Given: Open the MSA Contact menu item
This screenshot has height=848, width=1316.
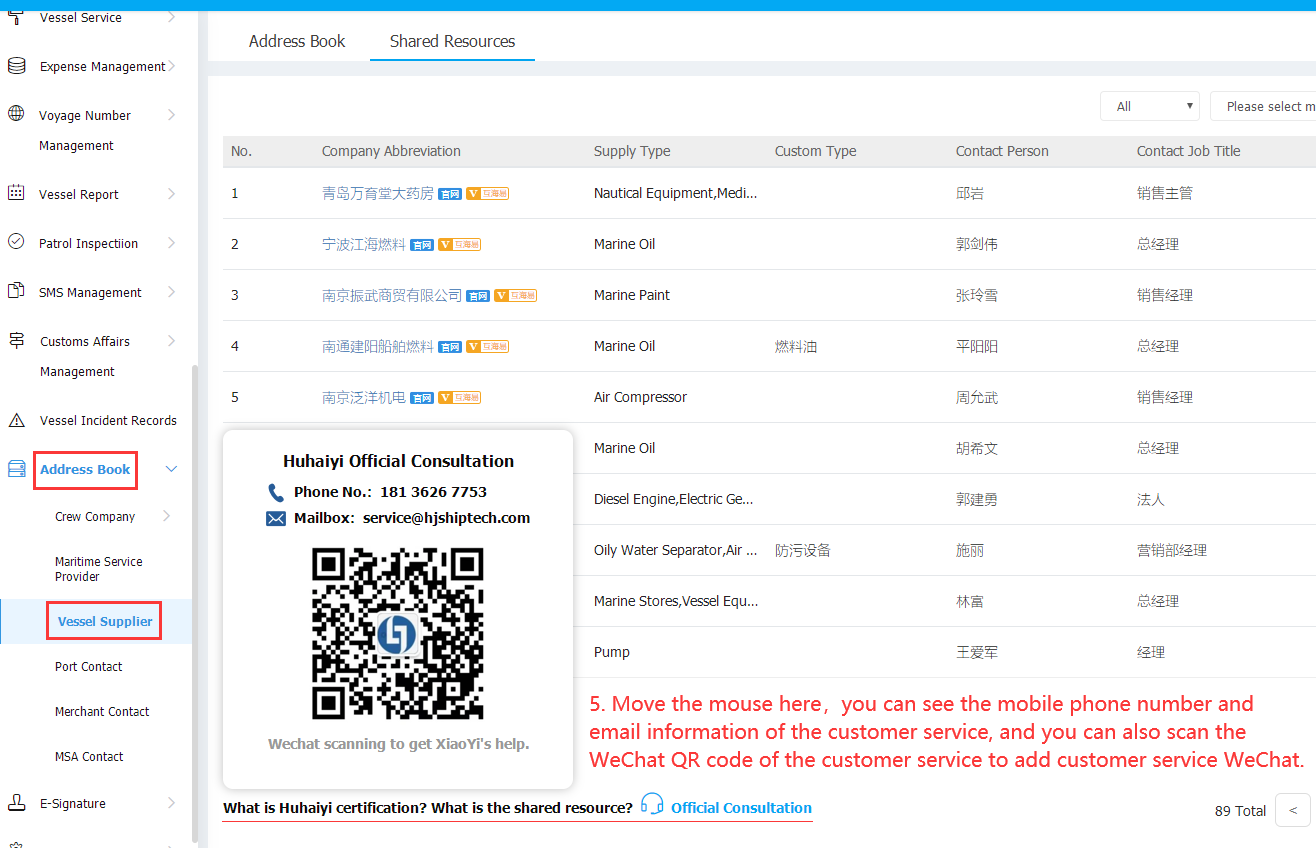Looking at the screenshot, I should [89, 757].
